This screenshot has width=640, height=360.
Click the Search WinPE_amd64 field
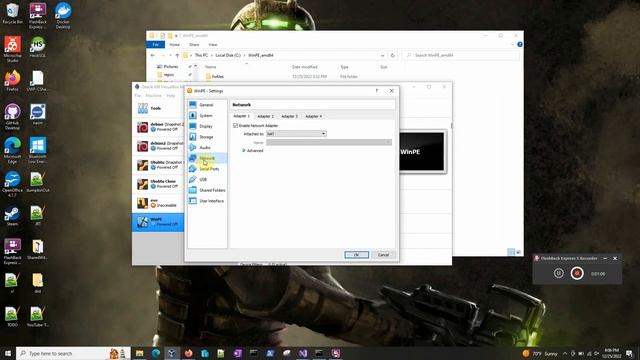click(461, 55)
